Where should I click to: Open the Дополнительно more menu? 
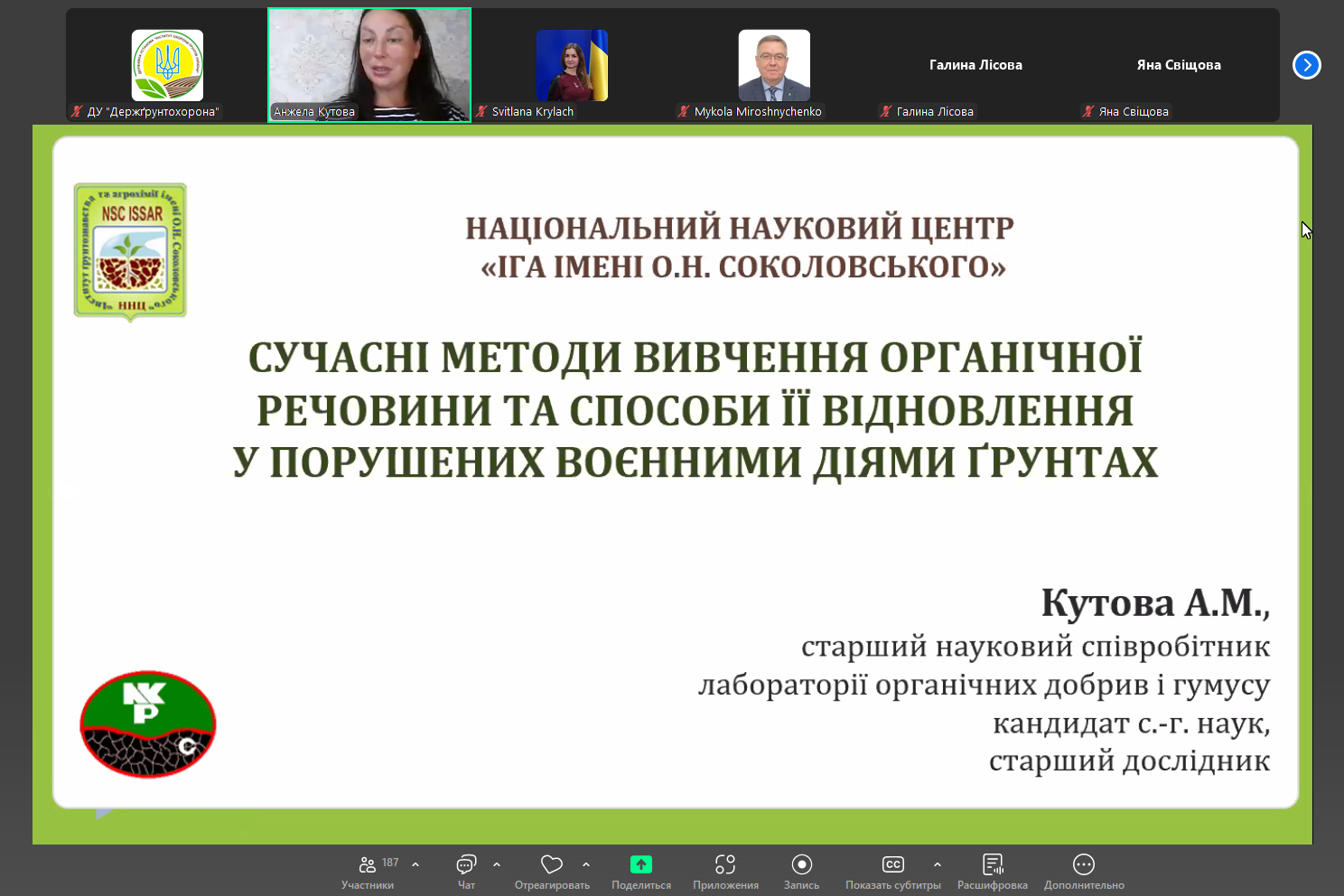(1084, 873)
